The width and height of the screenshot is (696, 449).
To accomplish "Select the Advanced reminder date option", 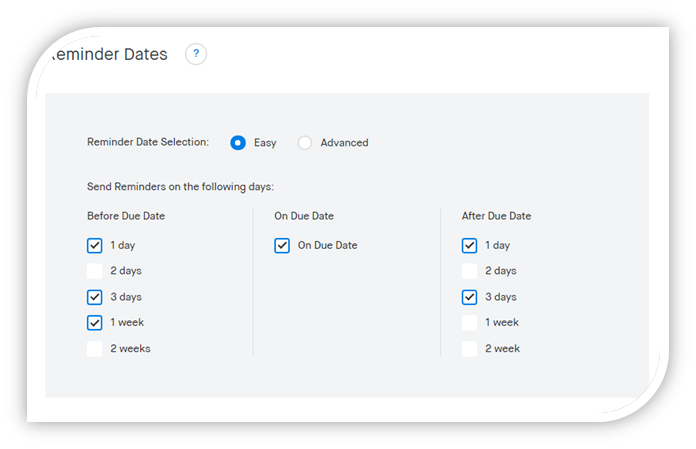I will point(304,143).
